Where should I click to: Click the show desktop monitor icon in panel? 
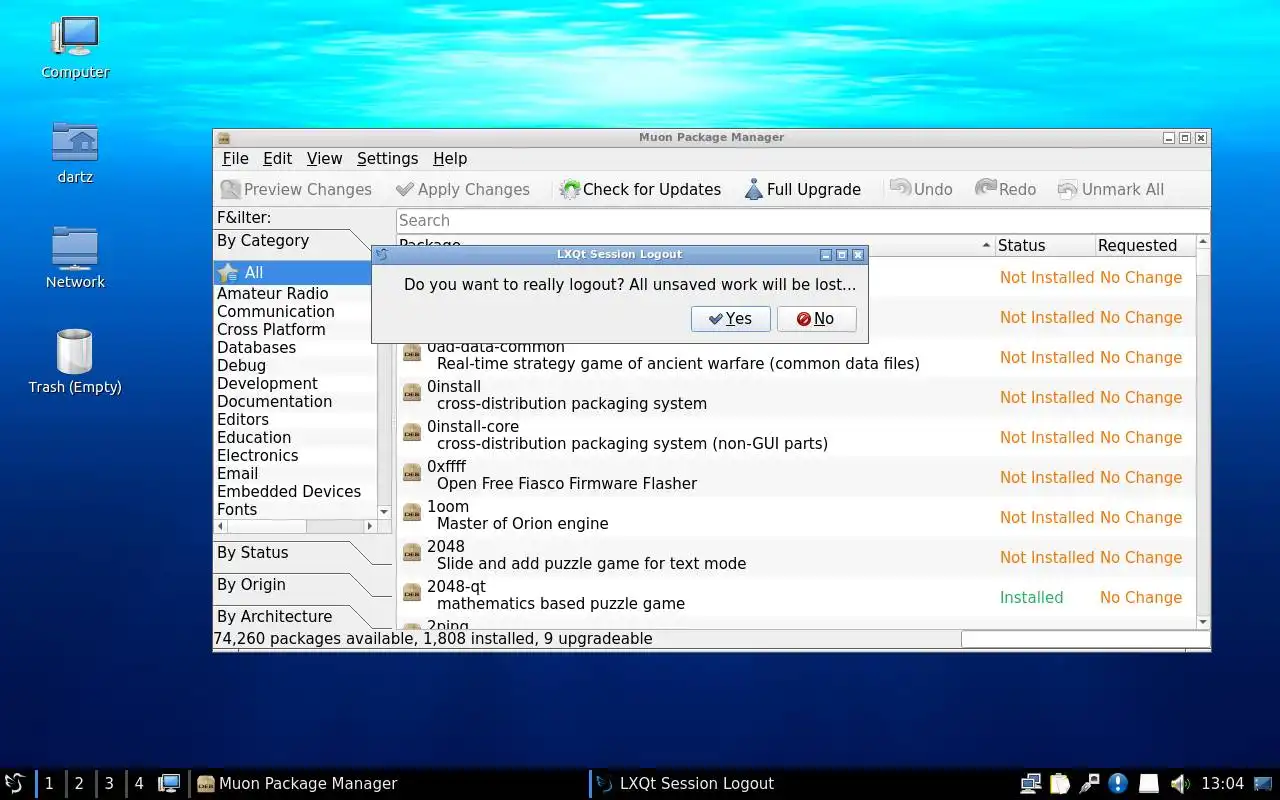(x=170, y=783)
